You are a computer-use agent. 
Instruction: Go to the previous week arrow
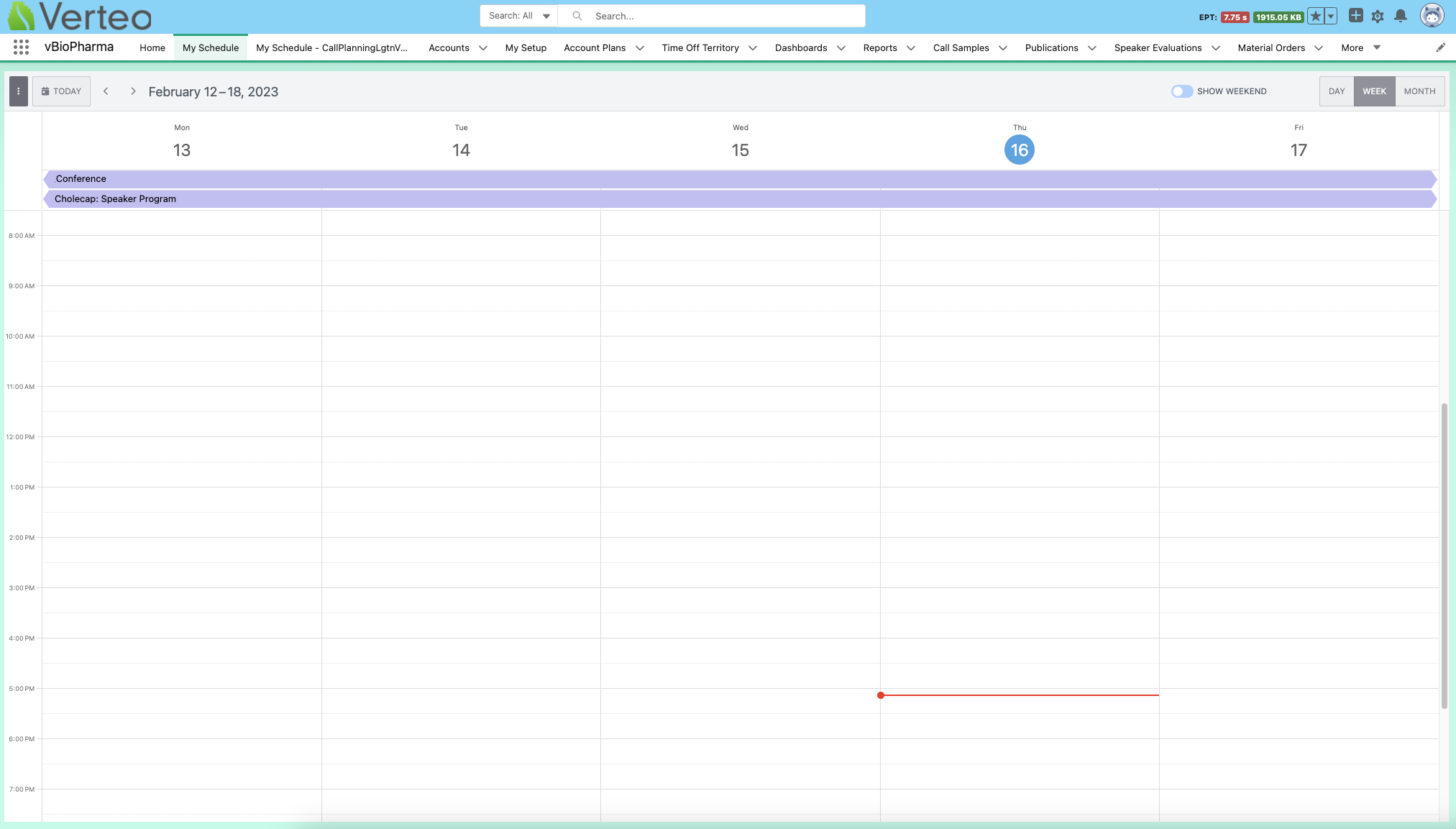click(x=106, y=91)
